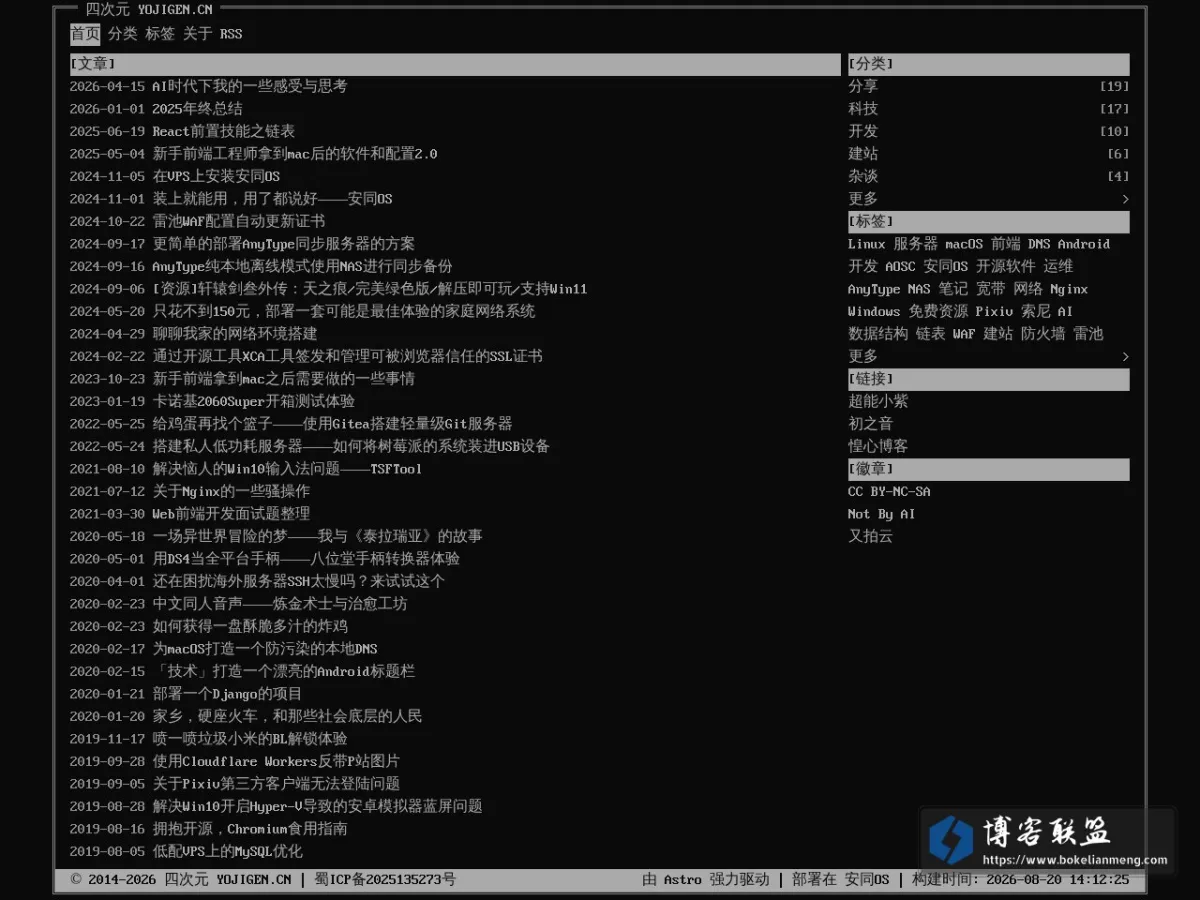The height and width of the screenshot is (900, 1200).
Task: Click the 雷池 tag
Action: [x=1088, y=334]
